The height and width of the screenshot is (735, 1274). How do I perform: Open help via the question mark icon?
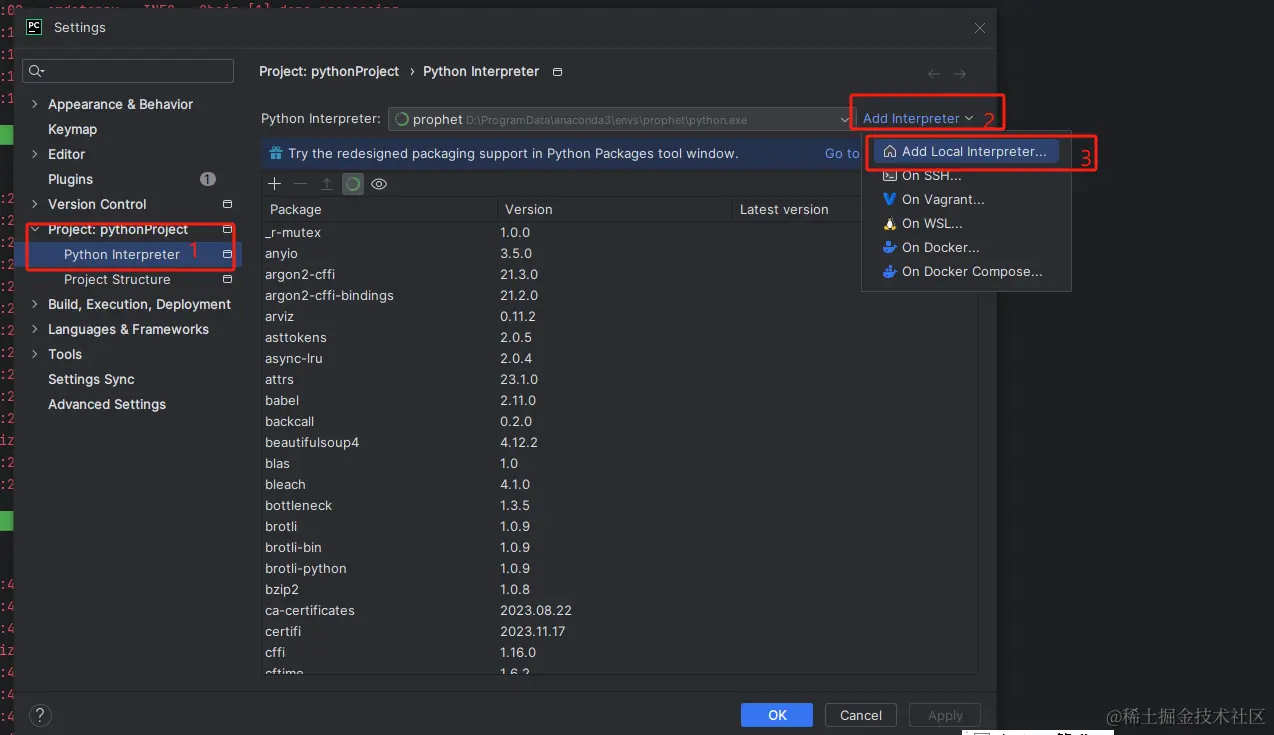[39, 715]
